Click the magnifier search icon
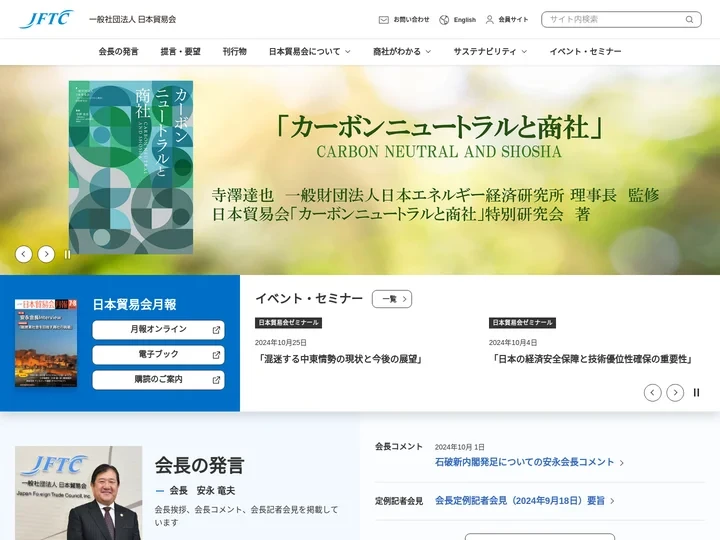Screen dimensions: 720x540 click(689, 19)
